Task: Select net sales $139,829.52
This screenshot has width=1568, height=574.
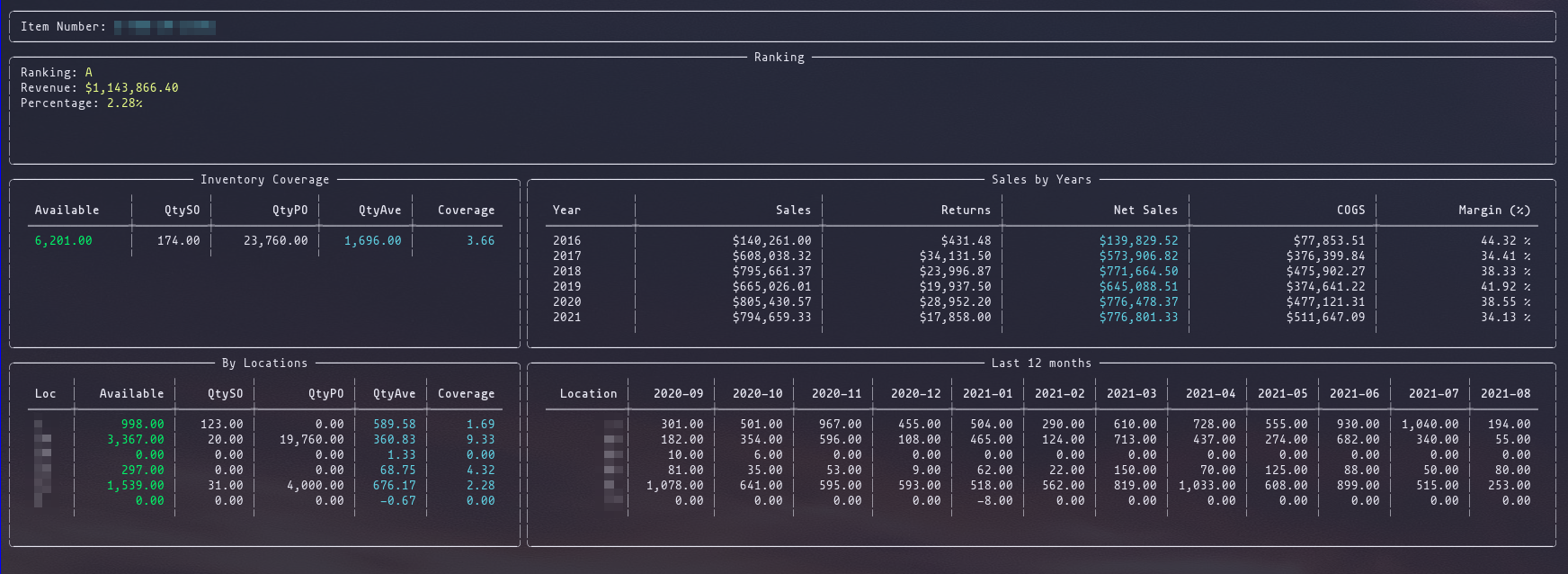Action: [1139, 241]
